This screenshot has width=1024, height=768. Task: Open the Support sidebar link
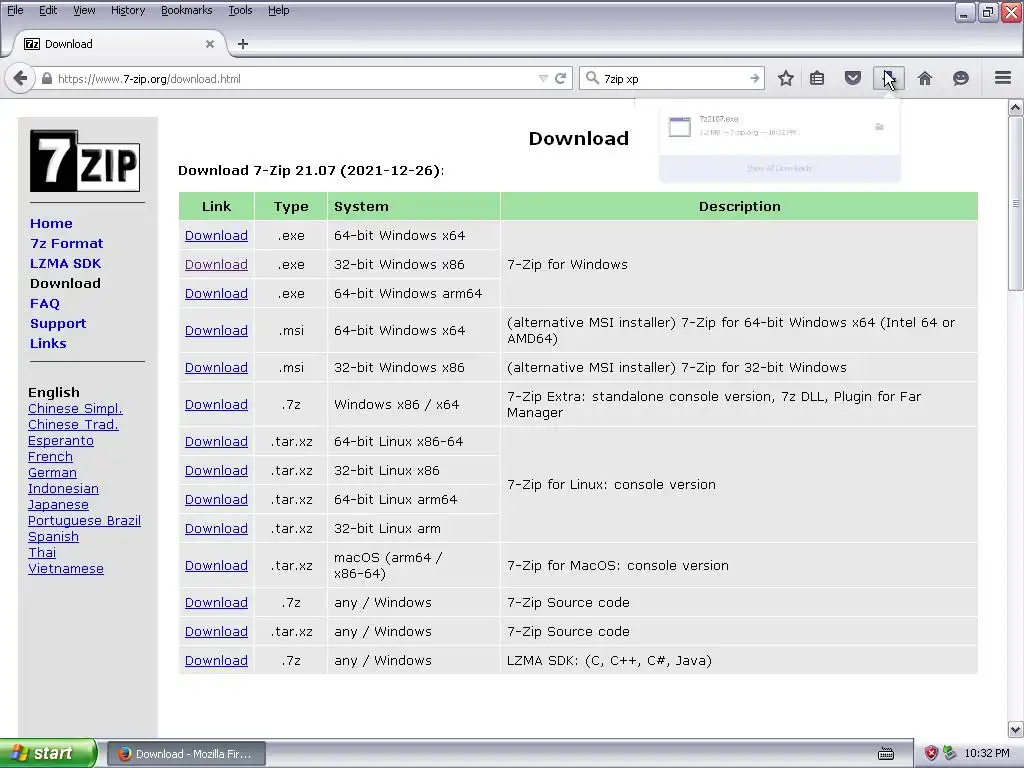[57, 324]
